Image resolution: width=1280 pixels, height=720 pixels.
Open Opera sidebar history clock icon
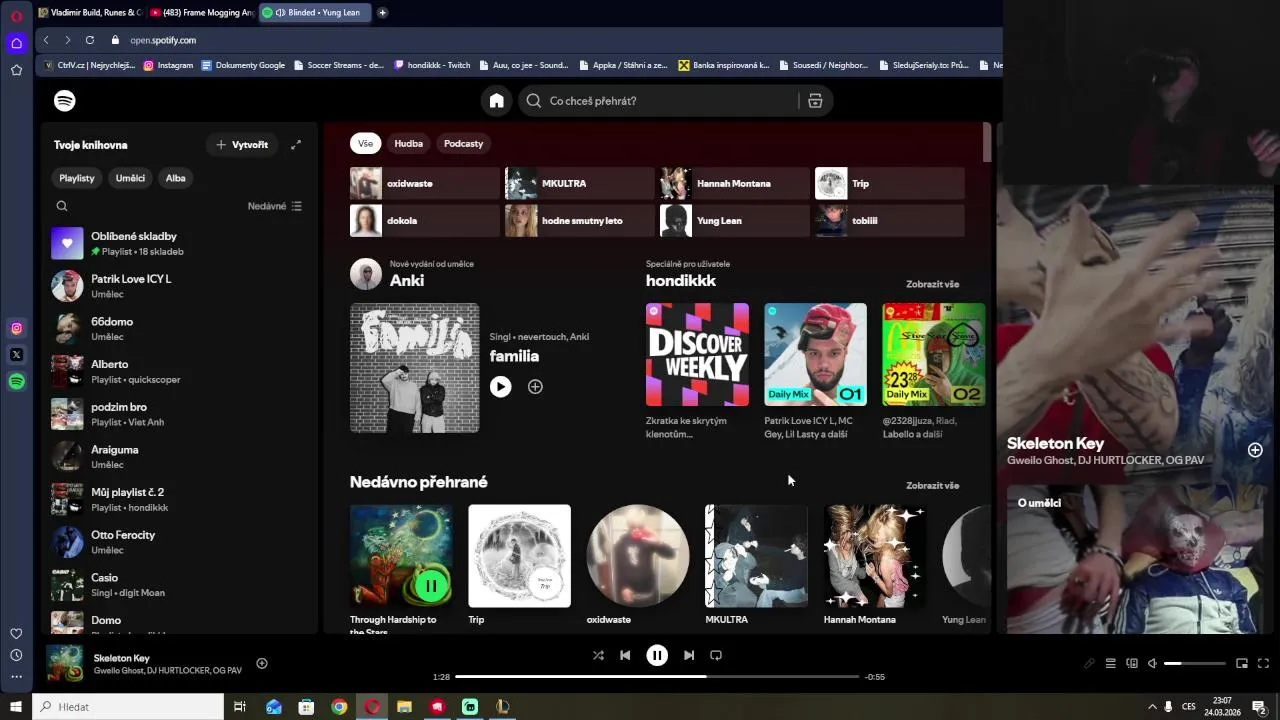coord(16,655)
